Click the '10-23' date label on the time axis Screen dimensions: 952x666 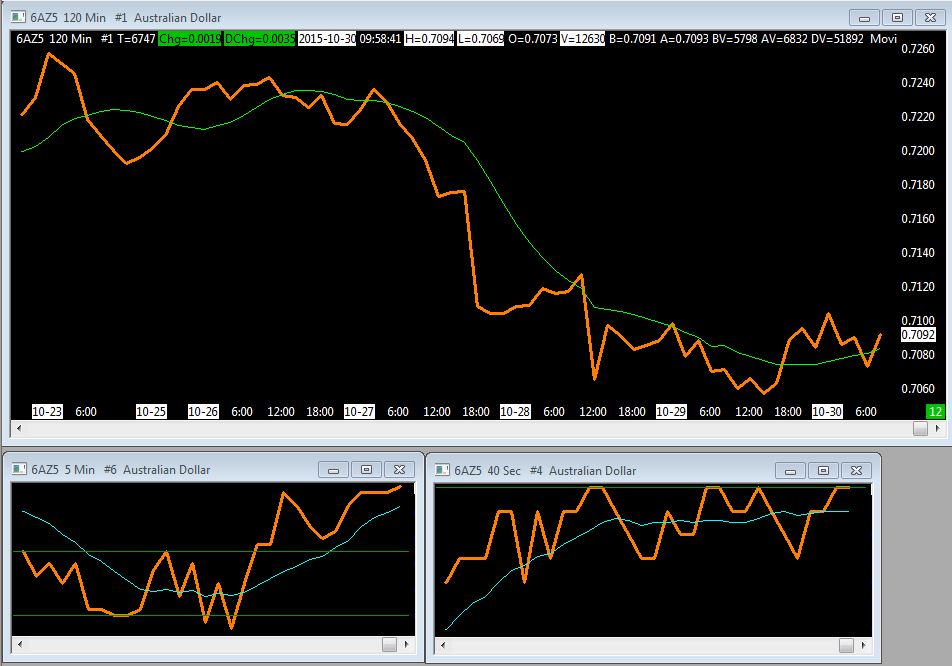point(47,412)
